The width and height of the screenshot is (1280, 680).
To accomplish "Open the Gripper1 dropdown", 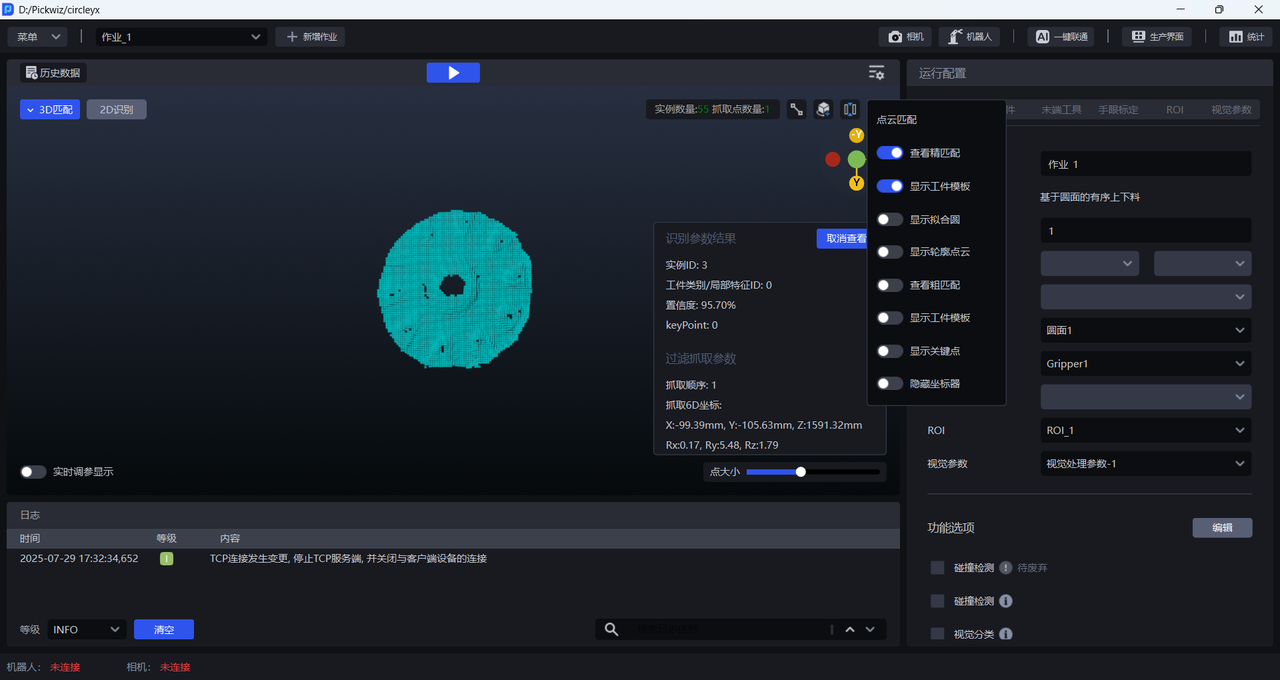I will pos(1145,364).
